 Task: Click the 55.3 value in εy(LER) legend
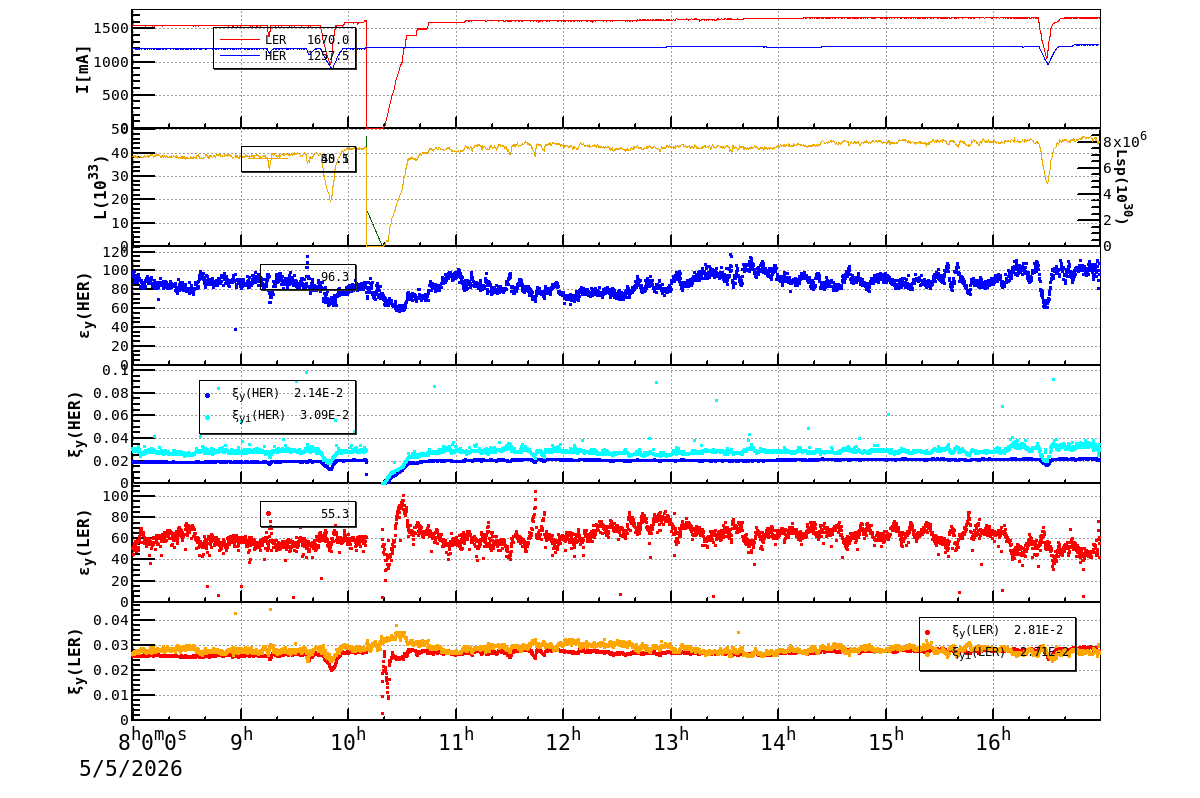click(335, 513)
